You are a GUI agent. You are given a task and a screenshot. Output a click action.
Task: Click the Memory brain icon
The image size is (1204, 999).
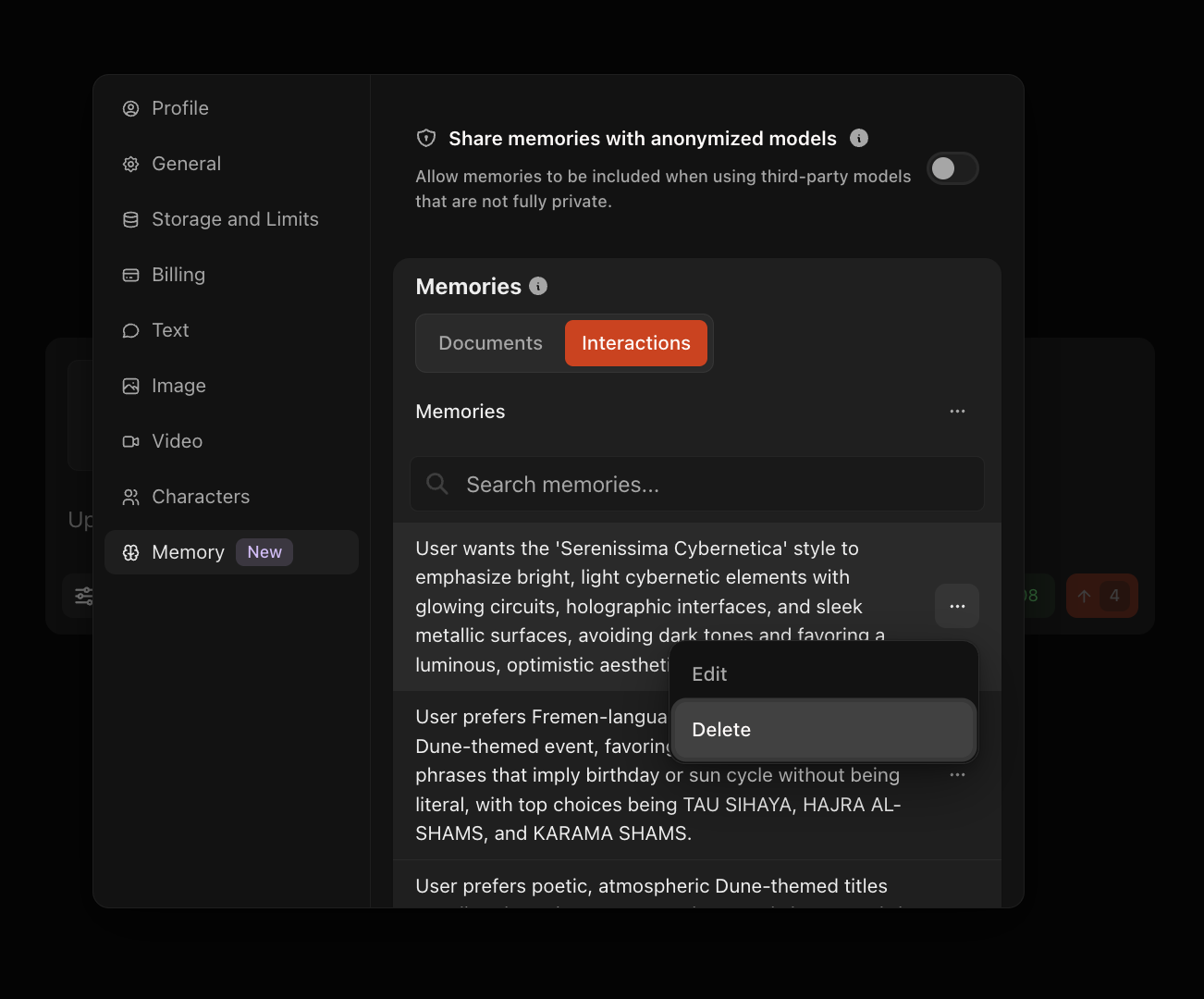point(131,552)
